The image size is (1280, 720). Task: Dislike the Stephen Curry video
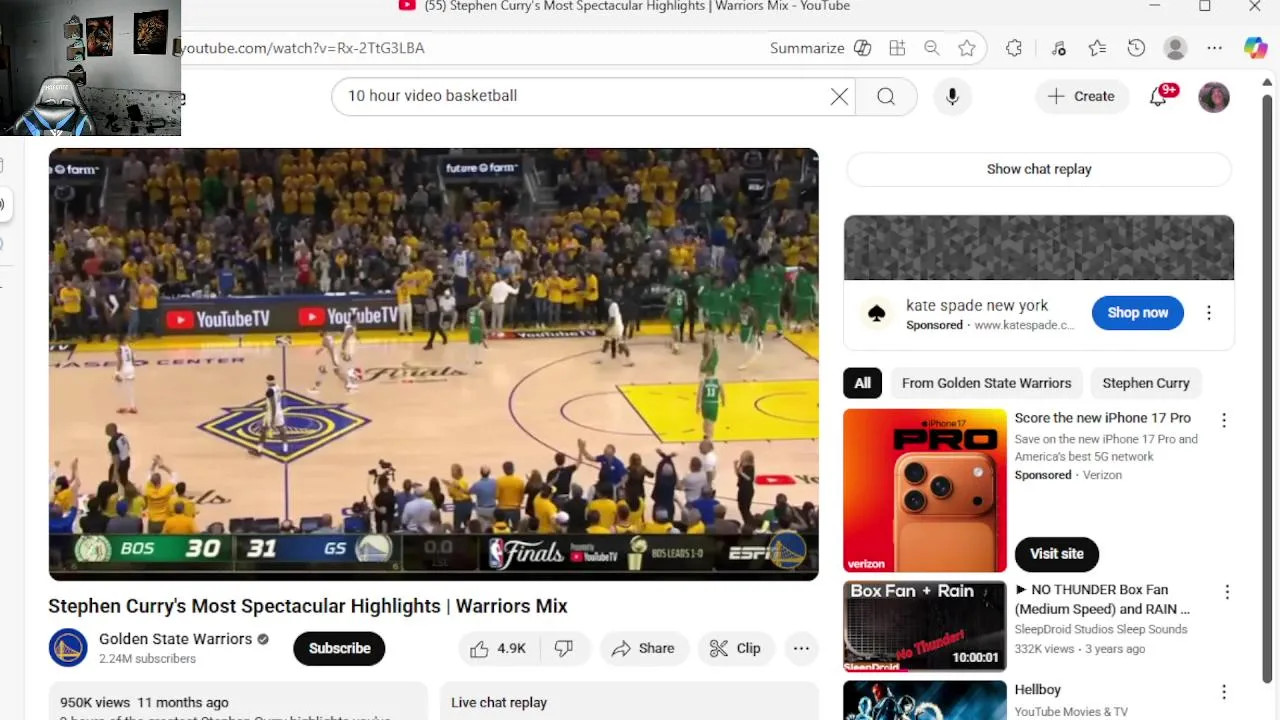[x=564, y=649]
